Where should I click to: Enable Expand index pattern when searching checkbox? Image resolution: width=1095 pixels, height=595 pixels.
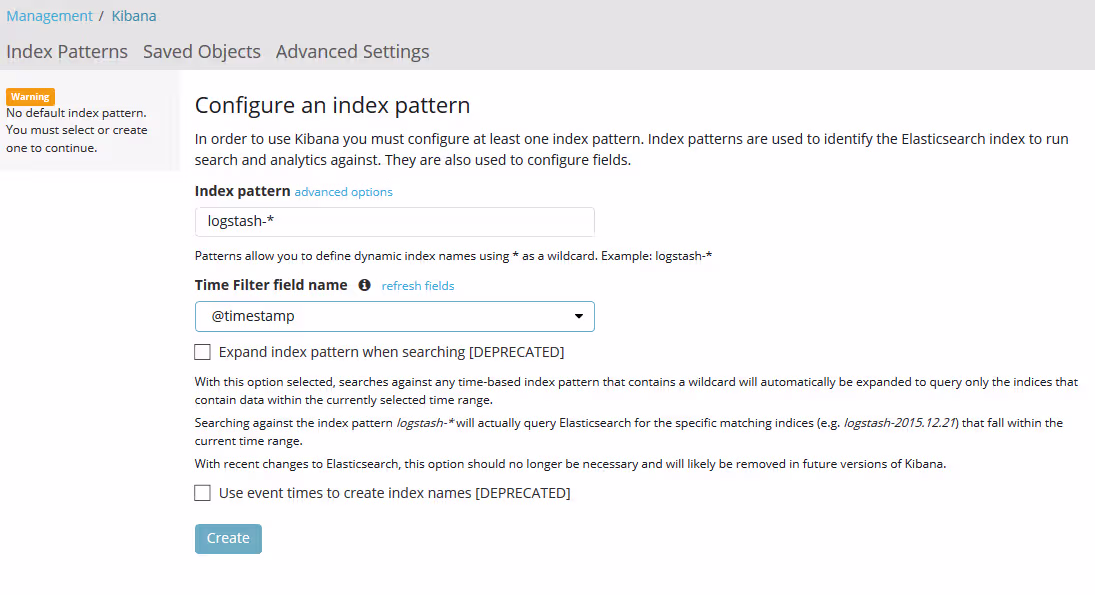[x=203, y=352]
